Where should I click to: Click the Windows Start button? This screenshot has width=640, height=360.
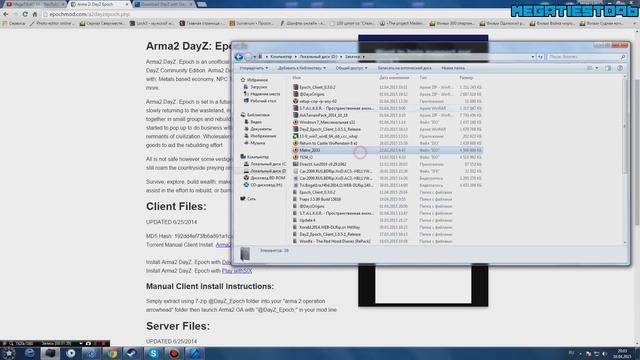coord(9,353)
